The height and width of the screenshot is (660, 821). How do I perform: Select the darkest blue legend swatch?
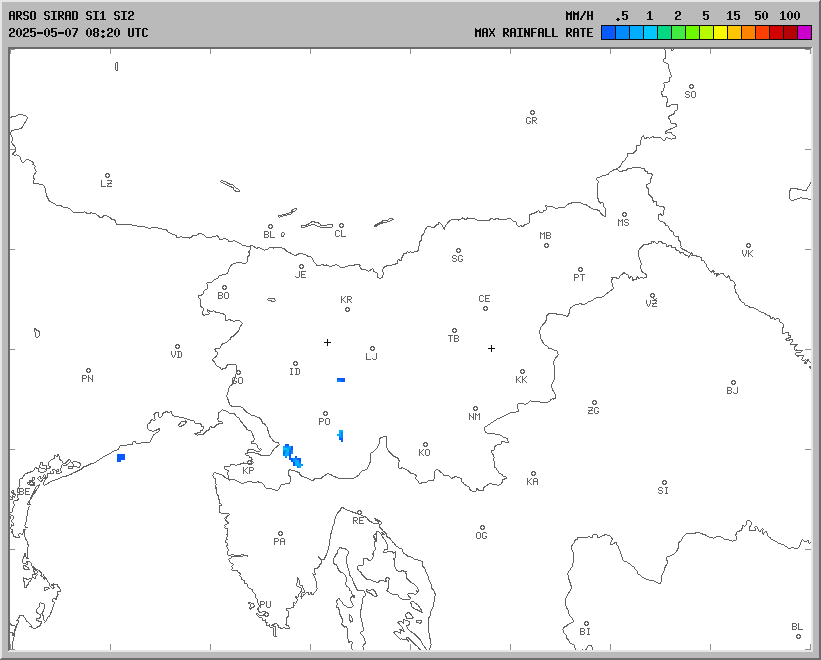coord(608,33)
